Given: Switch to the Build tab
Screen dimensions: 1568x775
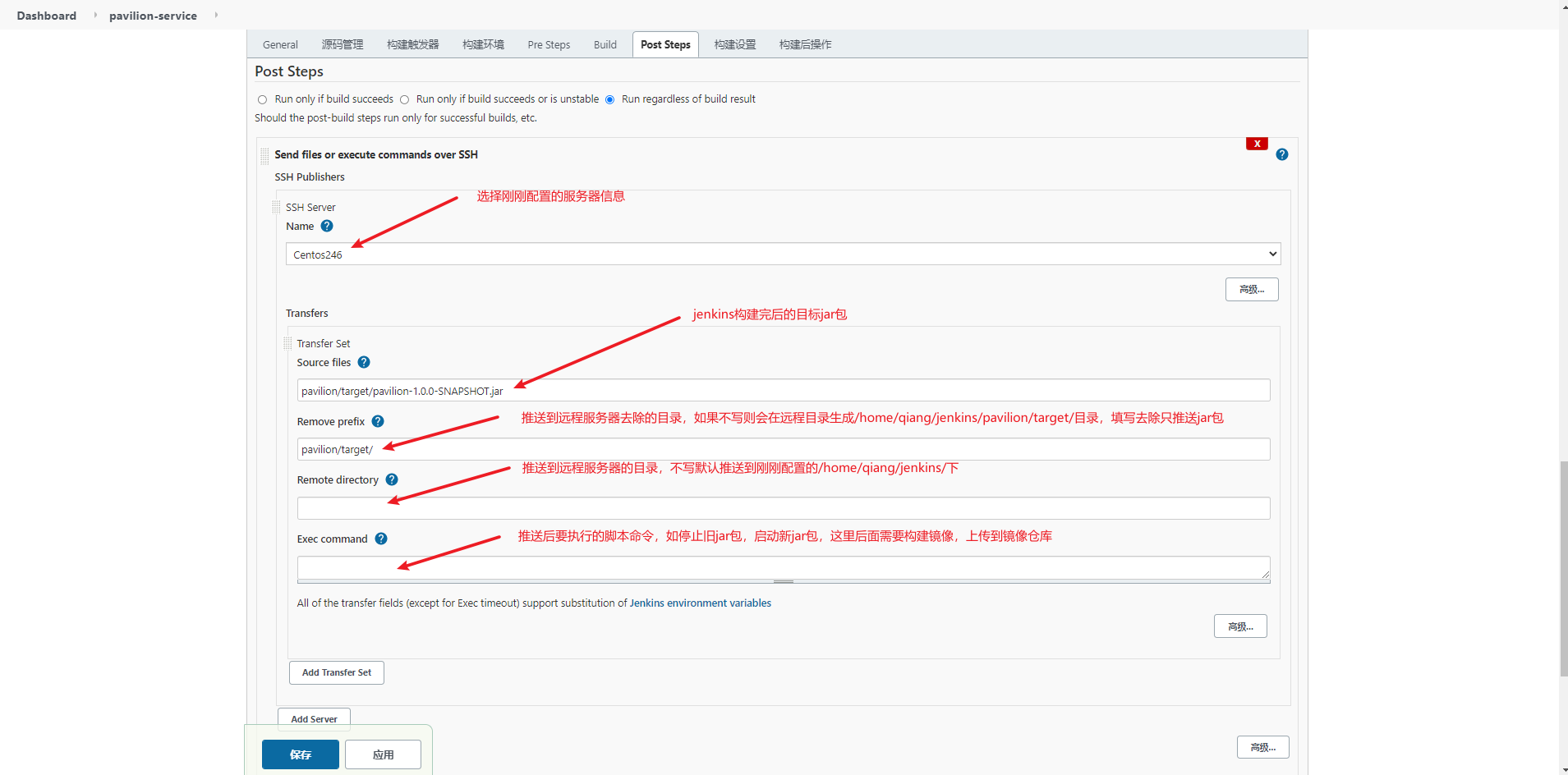Looking at the screenshot, I should [x=605, y=44].
